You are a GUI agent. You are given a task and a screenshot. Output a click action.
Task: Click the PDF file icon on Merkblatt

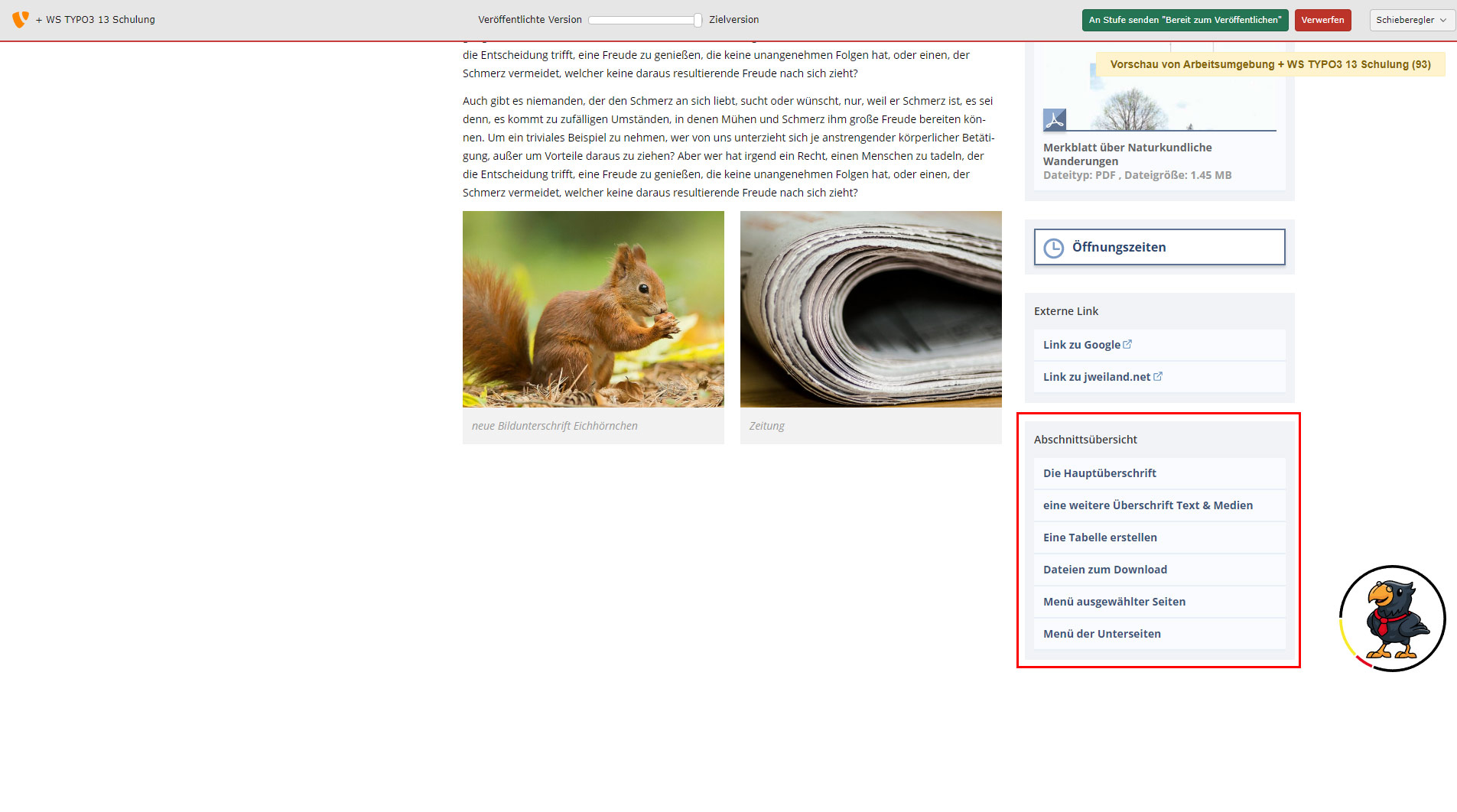coord(1055,120)
